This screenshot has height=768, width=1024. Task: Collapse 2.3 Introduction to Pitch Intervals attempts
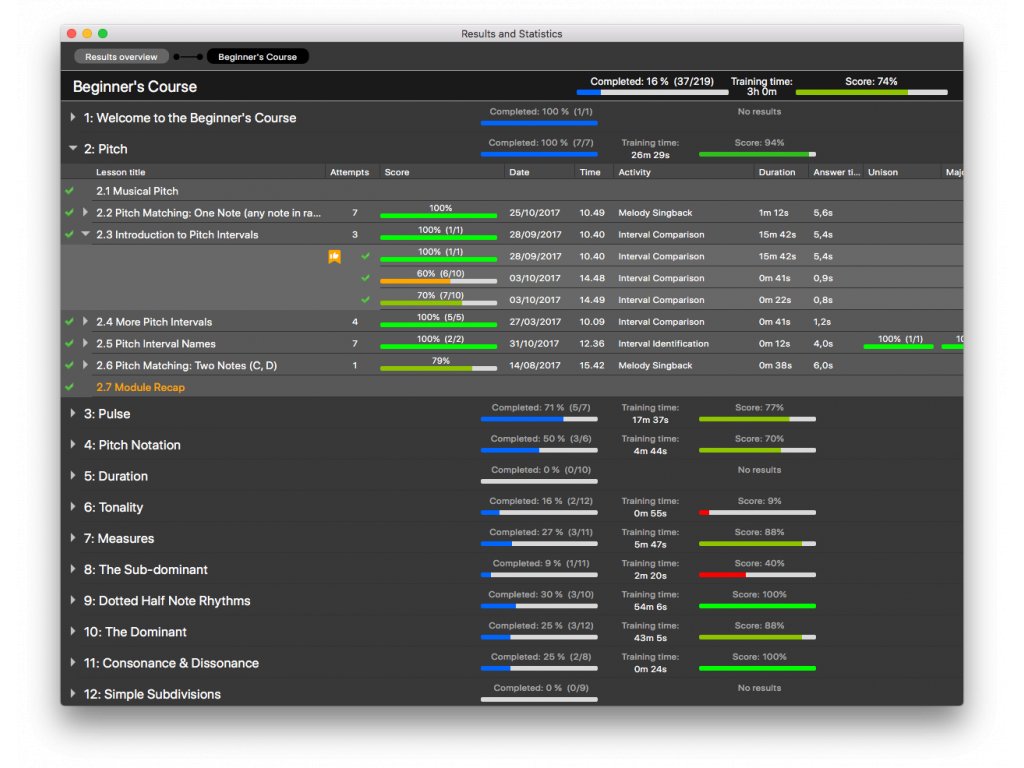point(85,235)
